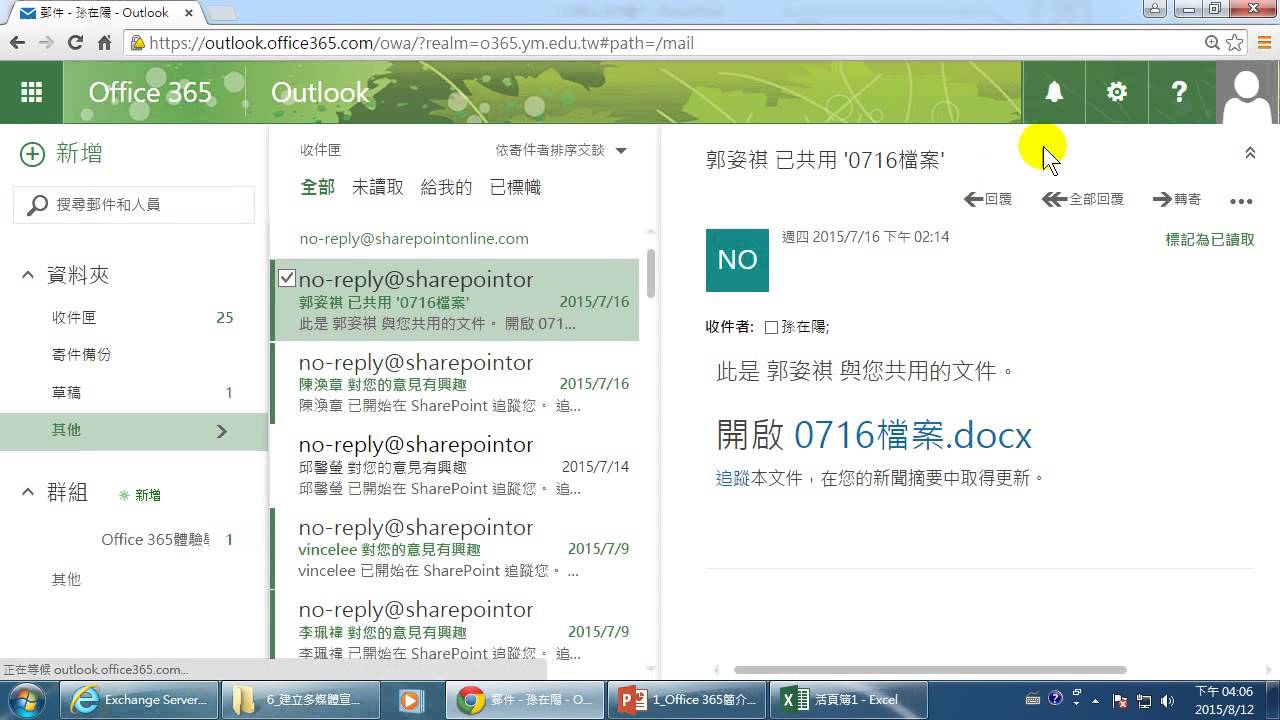Open the 陳渙章 對您的意見有興趣 message
The width and height of the screenshot is (1280, 720).
(455, 383)
